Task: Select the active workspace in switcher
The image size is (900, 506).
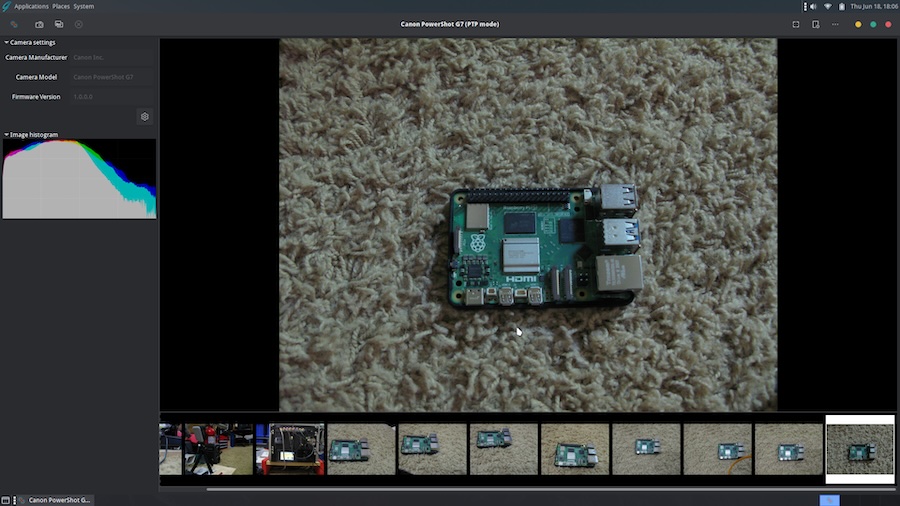Action: [829, 500]
